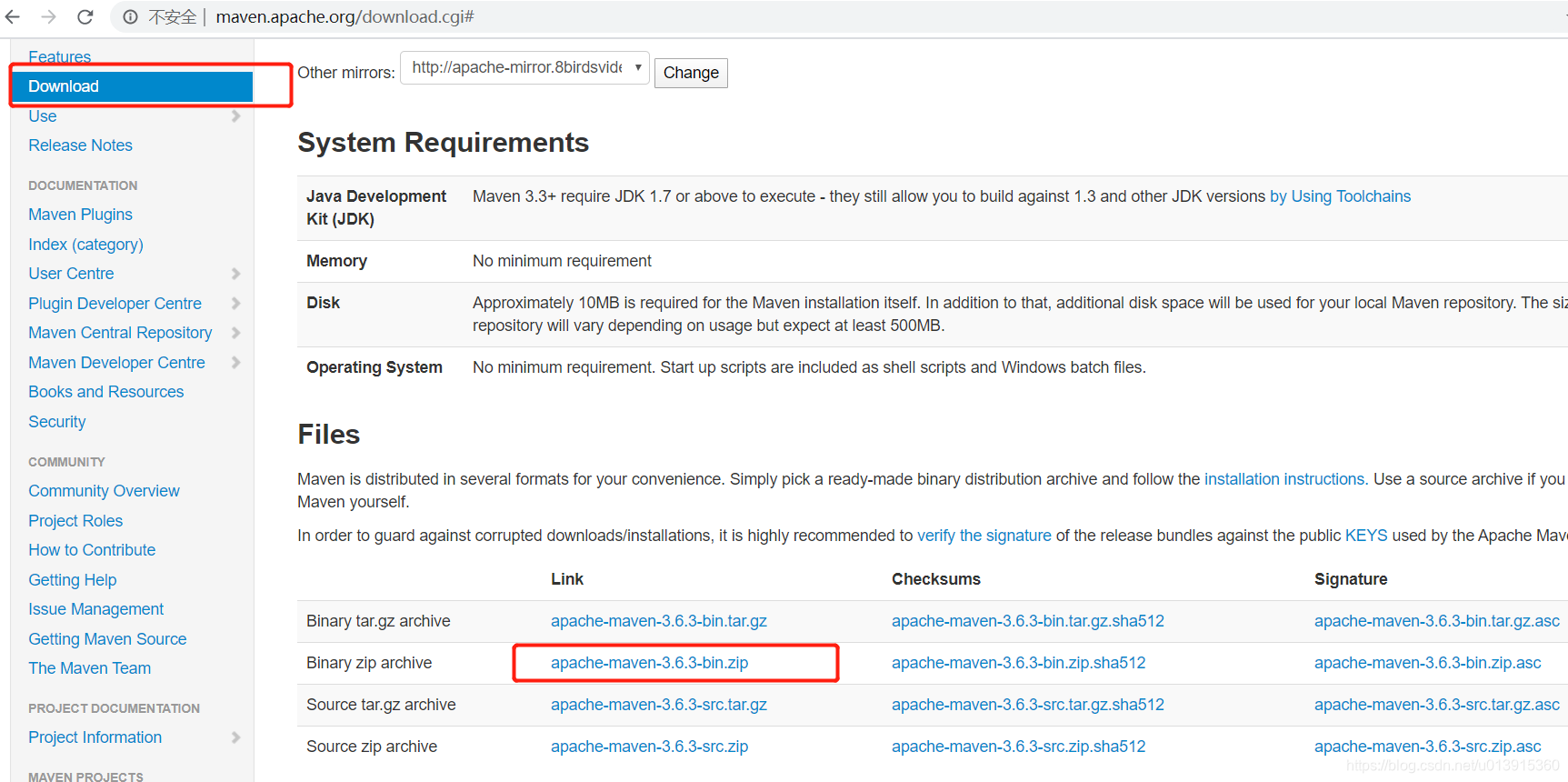1568x782 pixels.
Task: Expand User Centre chevron
Action: pyautogui.click(x=236, y=274)
